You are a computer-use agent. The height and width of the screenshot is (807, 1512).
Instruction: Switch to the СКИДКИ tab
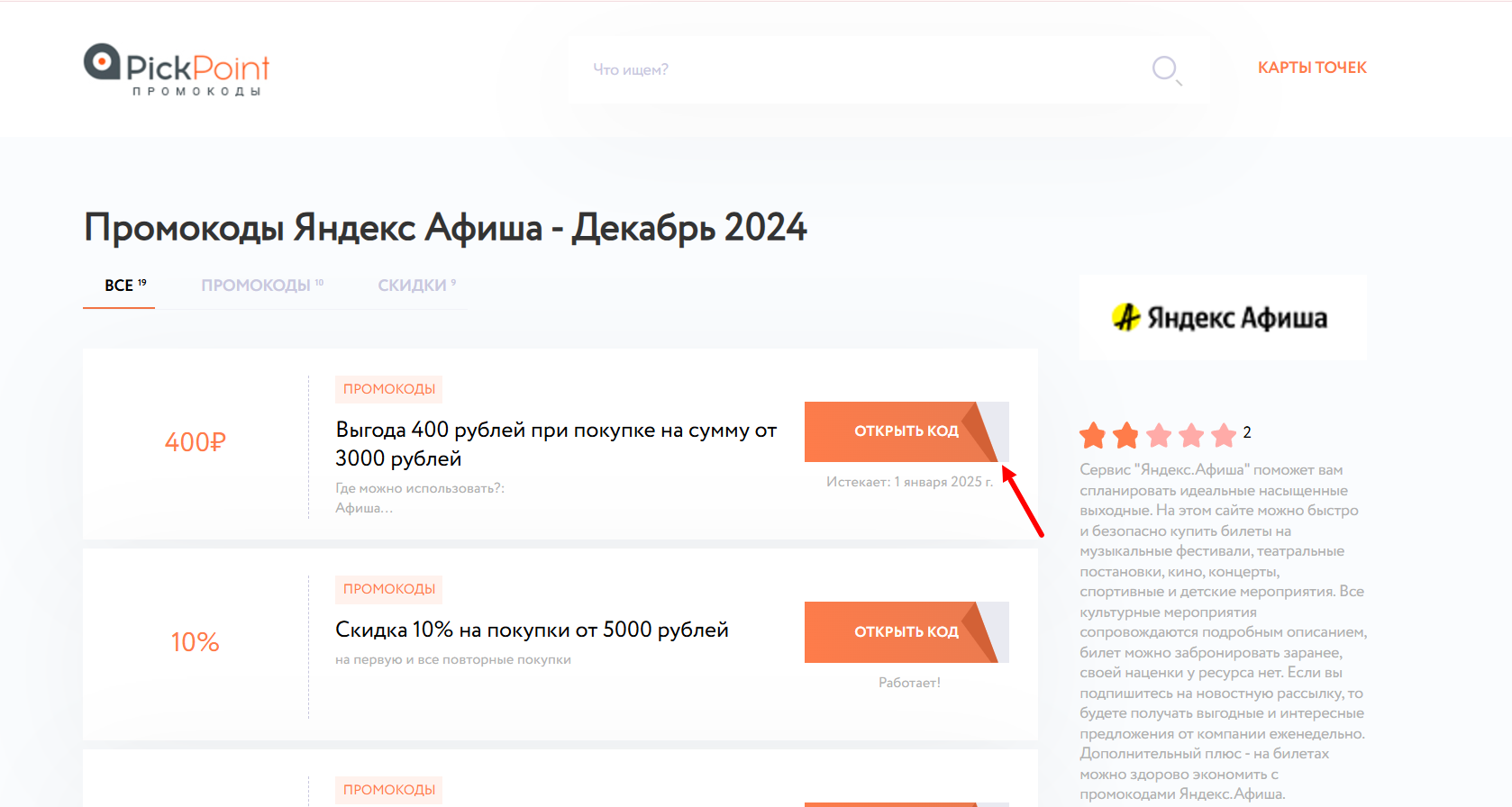[x=413, y=286]
